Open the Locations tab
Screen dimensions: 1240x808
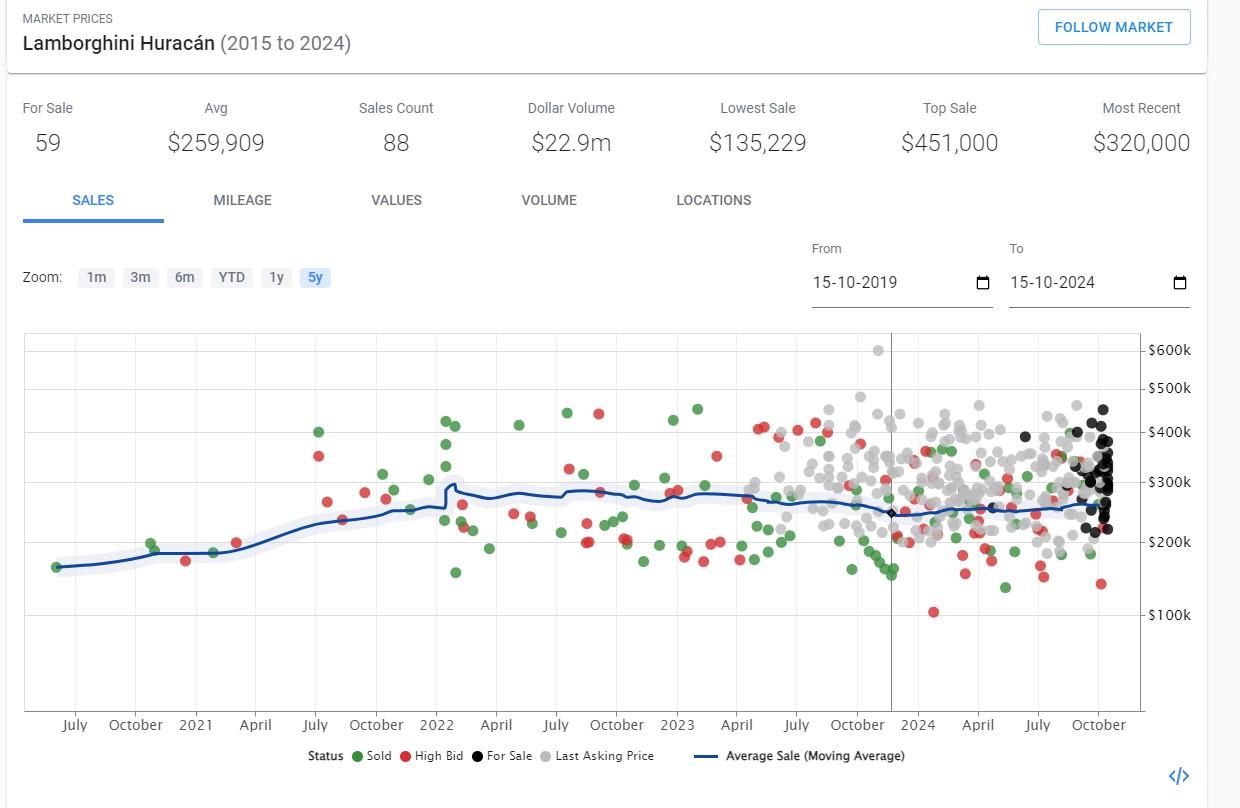[714, 200]
